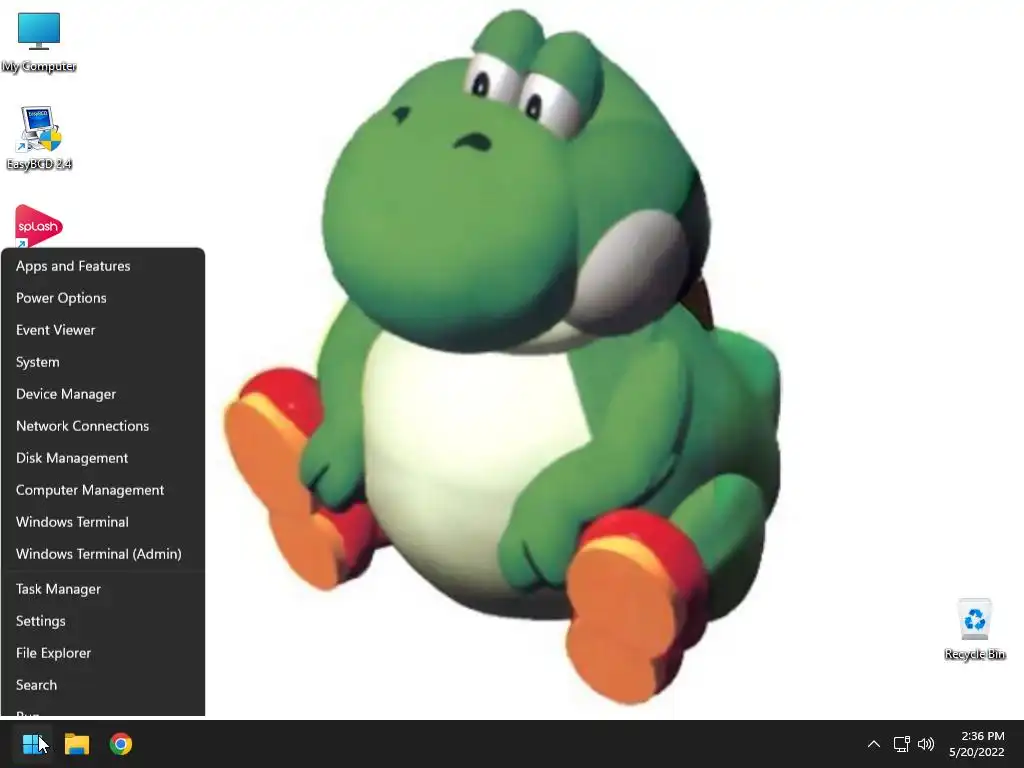
Task: Launch Google Chrome from the taskbar
Action: pyautogui.click(x=121, y=744)
